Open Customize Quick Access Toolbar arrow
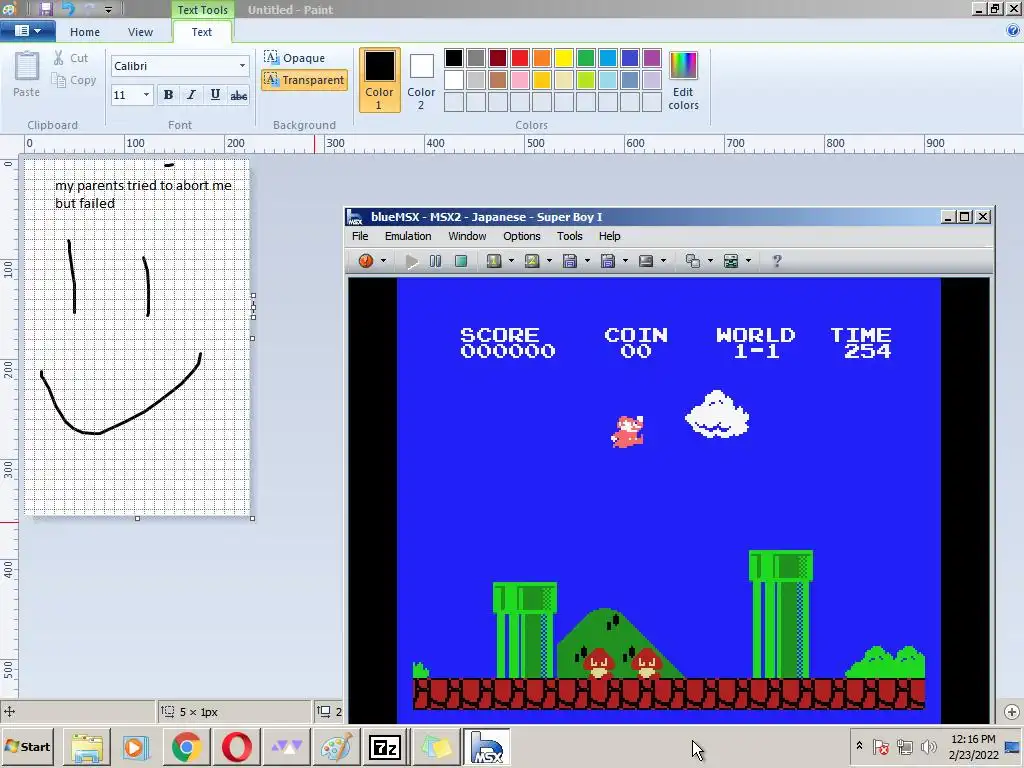 click(x=108, y=10)
